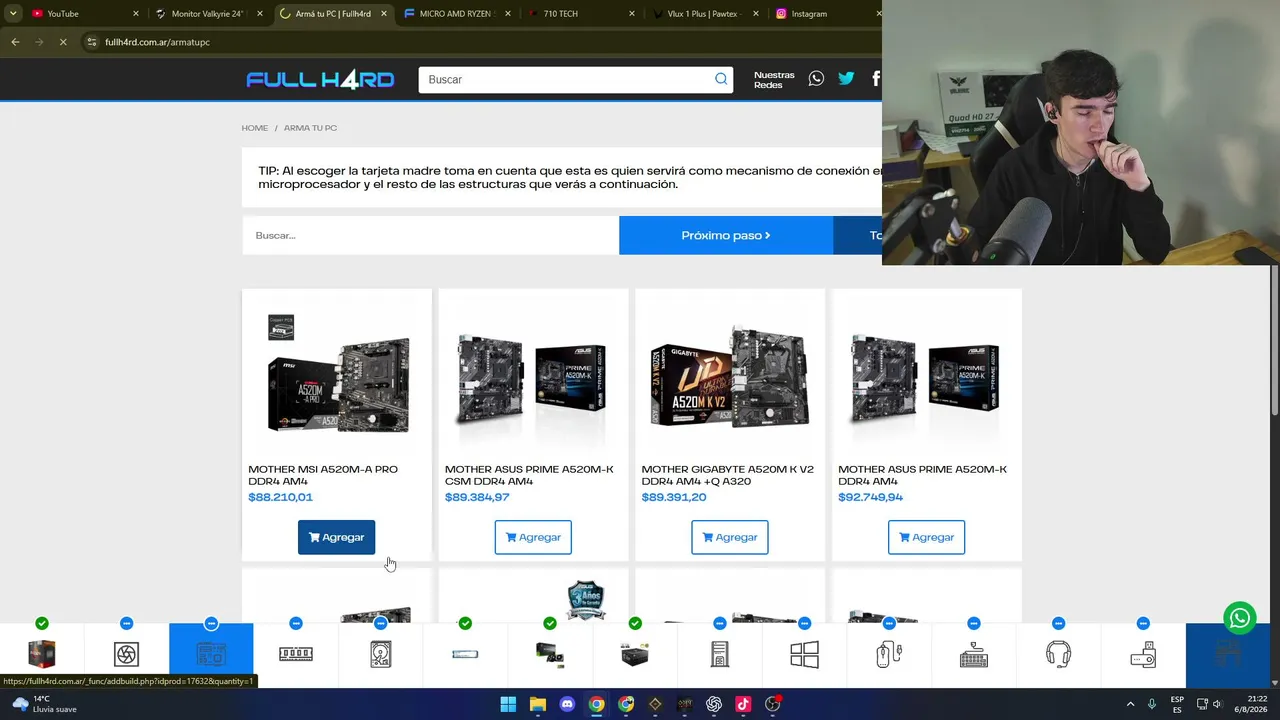Open the GIGABYTE A520M K V2 image
The image size is (1280, 720).
(729, 378)
